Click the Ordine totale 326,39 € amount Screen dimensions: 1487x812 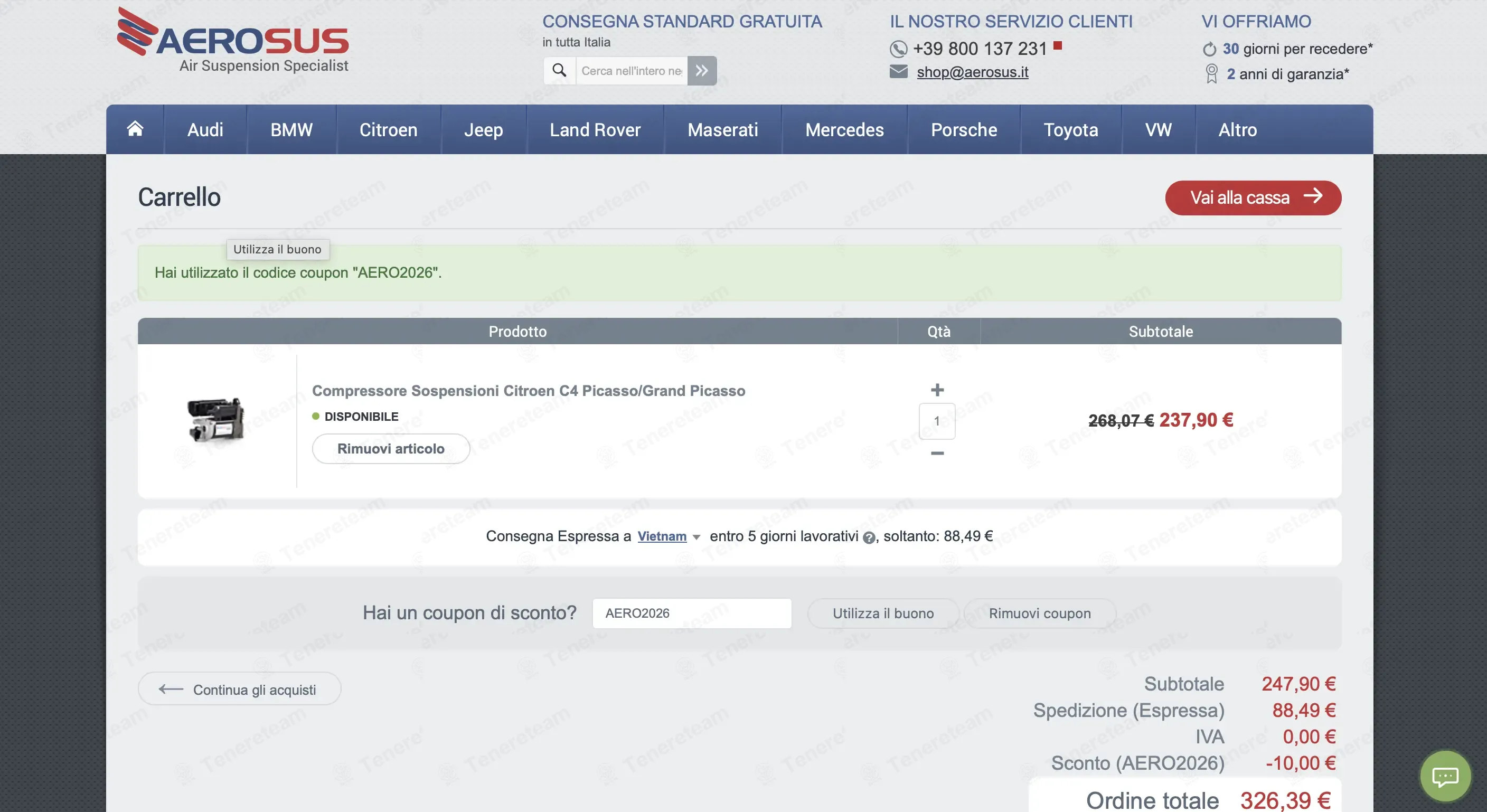[x=1285, y=800]
